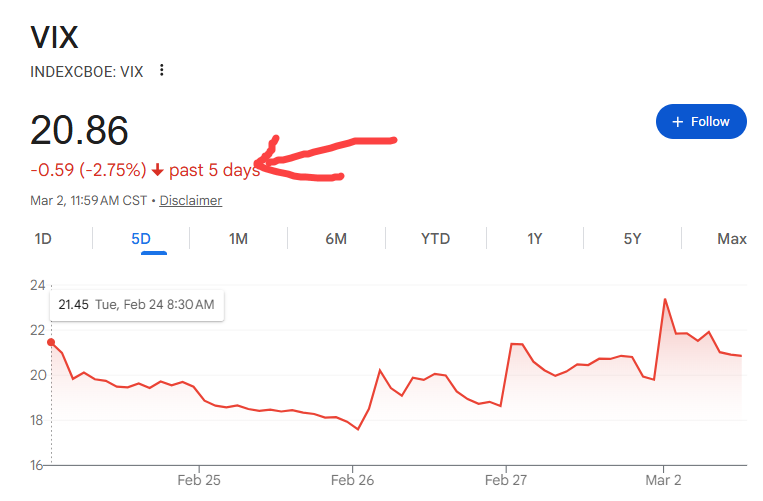Click the red data point on the chart

tap(51, 342)
